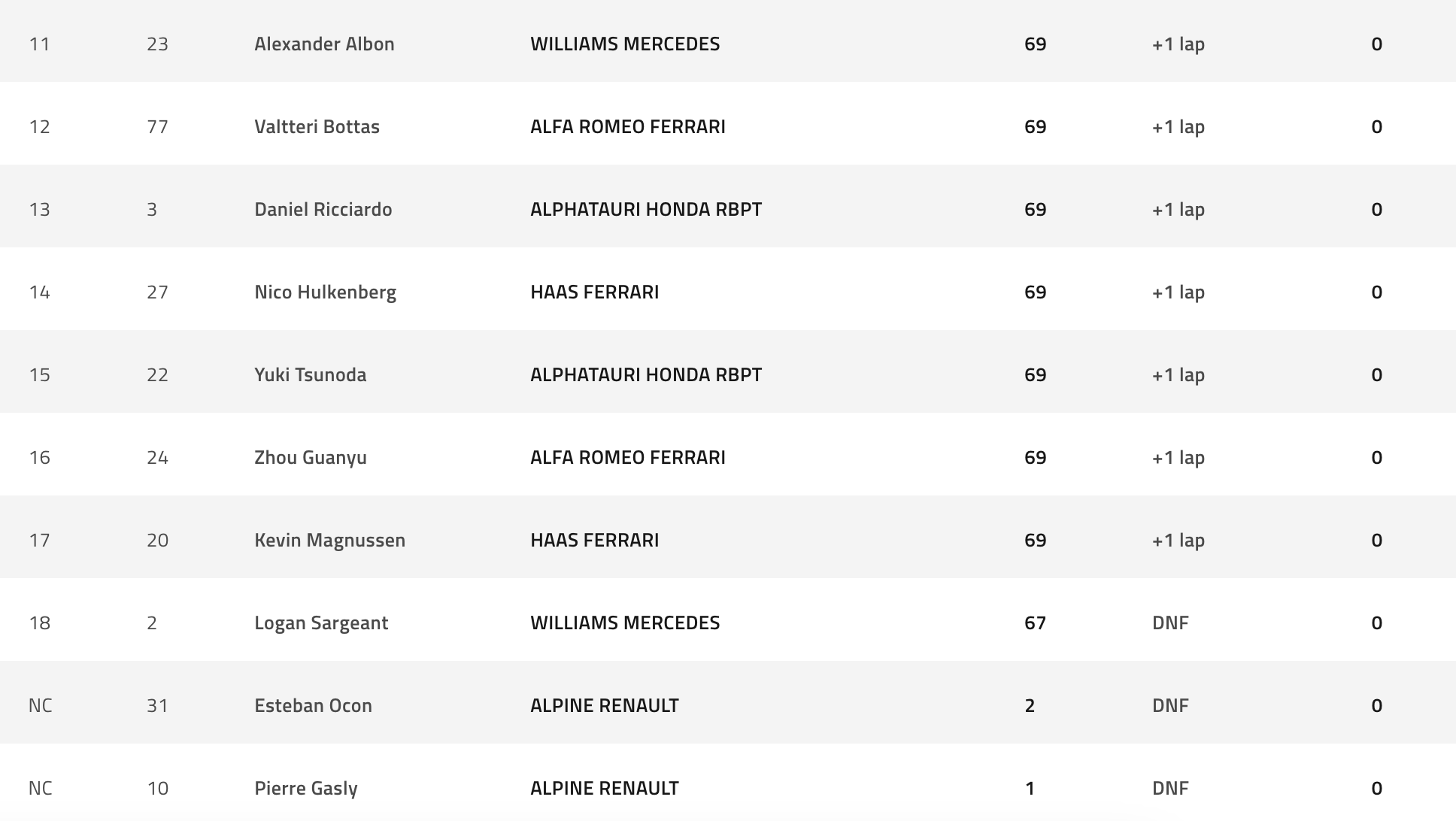Image resolution: width=1456 pixels, height=821 pixels.
Task: Select Pierre Gasly driver name
Action: 305,788
